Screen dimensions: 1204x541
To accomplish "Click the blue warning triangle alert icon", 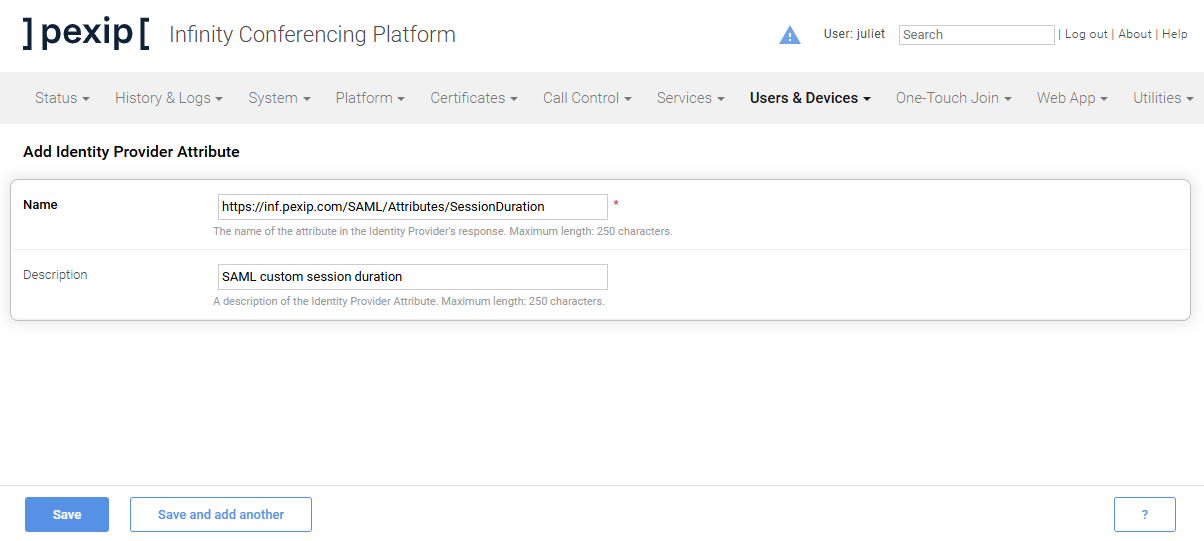I will pyautogui.click(x=790, y=35).
